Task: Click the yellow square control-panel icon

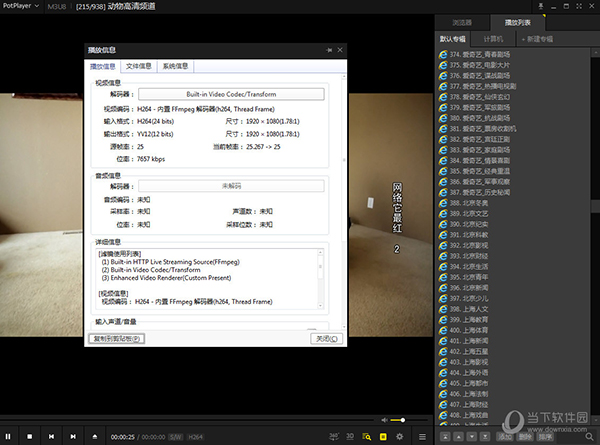Action: click(x=383, y=436)
